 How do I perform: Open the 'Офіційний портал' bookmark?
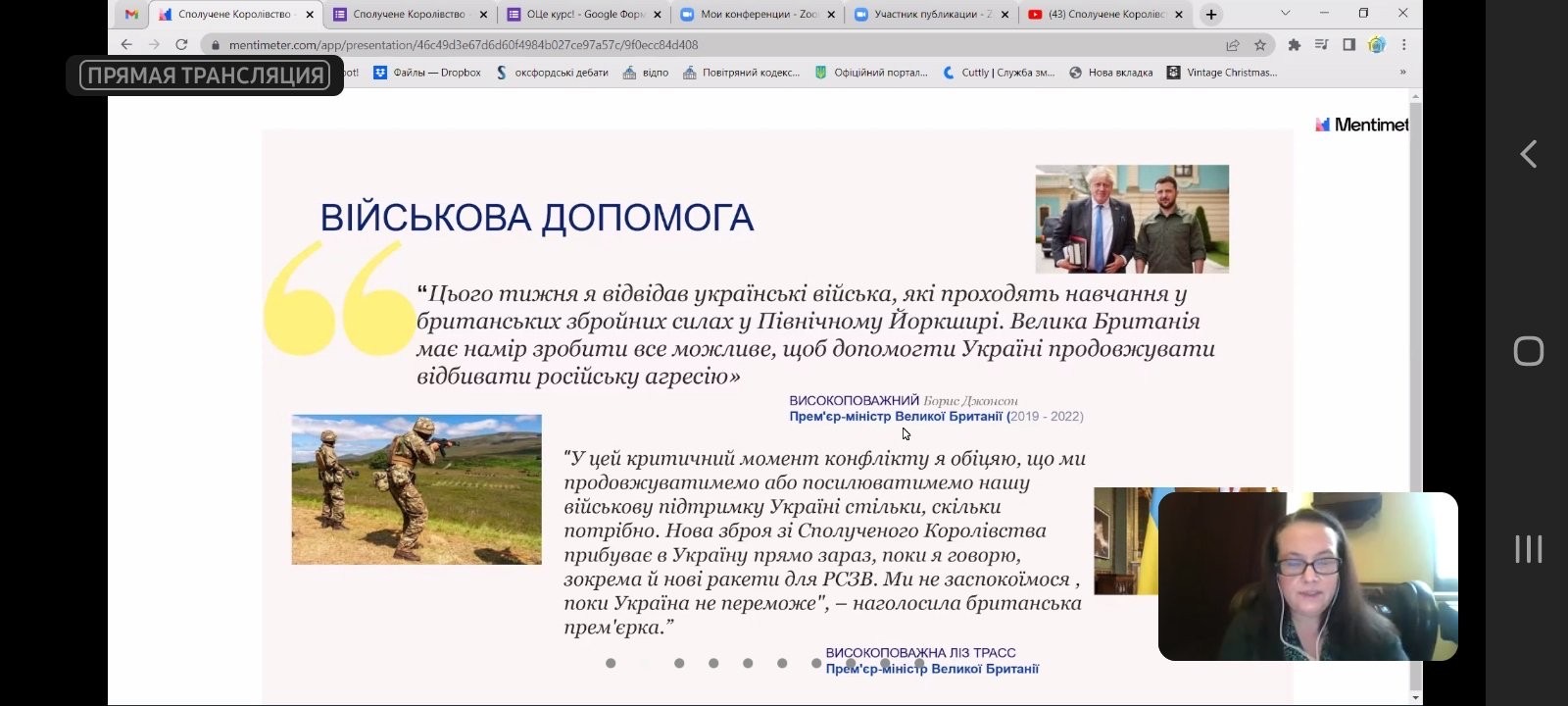click(x=871, y=73)
